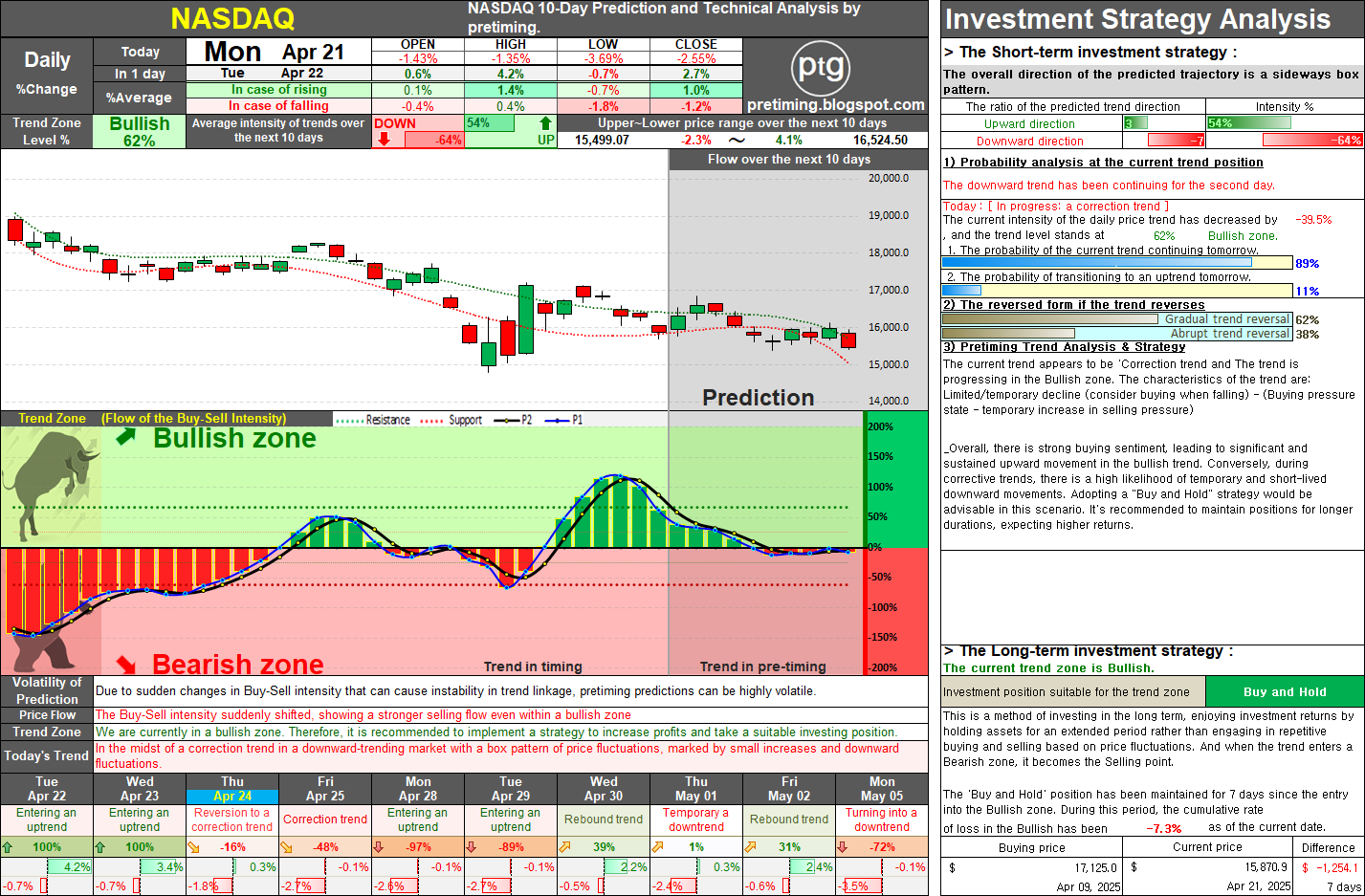This screenshot has width=1365, height=896.
Task: Click the P1 legend marker
Action: [x=557, y=420]
